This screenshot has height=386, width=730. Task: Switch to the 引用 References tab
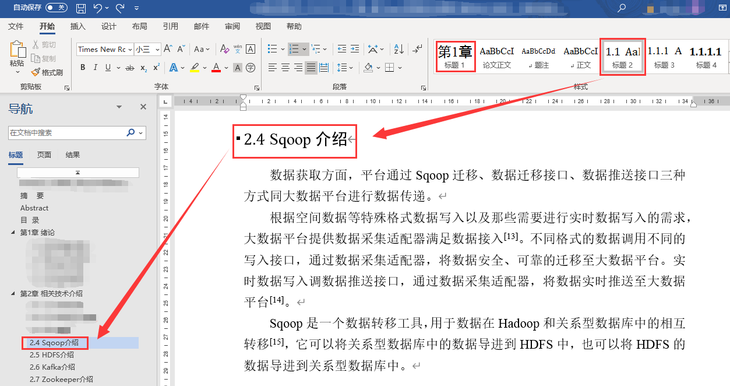point(170,27)
